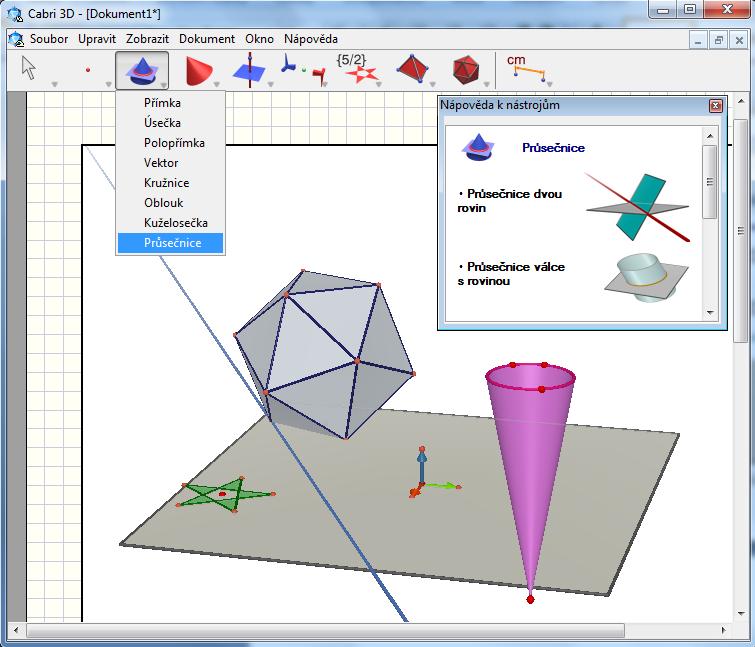Select the Point tool in toolbar

click(88, 70)
